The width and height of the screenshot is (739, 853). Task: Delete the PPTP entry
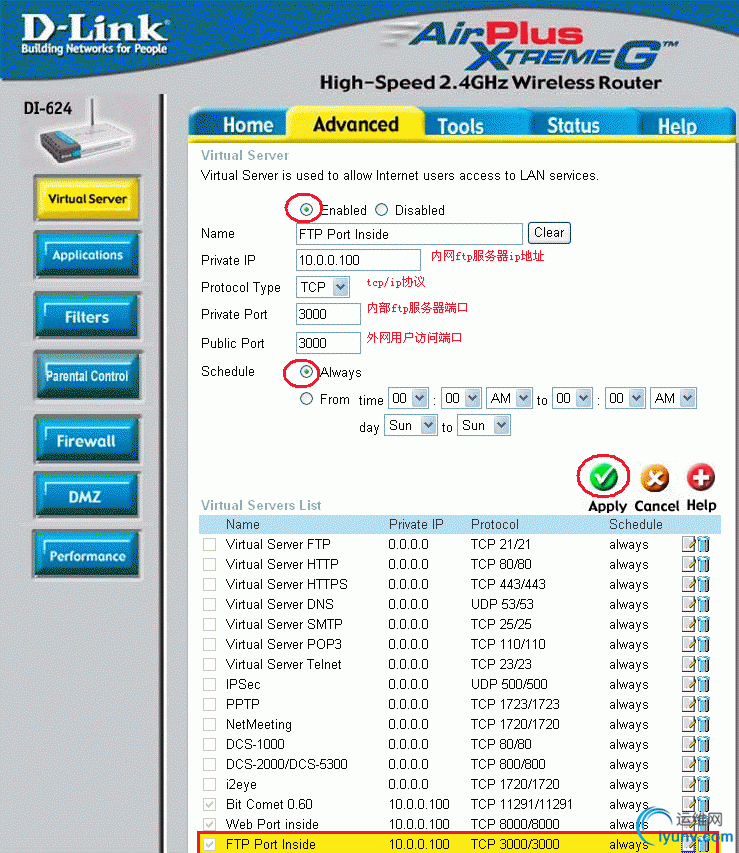tap(704, 704)
